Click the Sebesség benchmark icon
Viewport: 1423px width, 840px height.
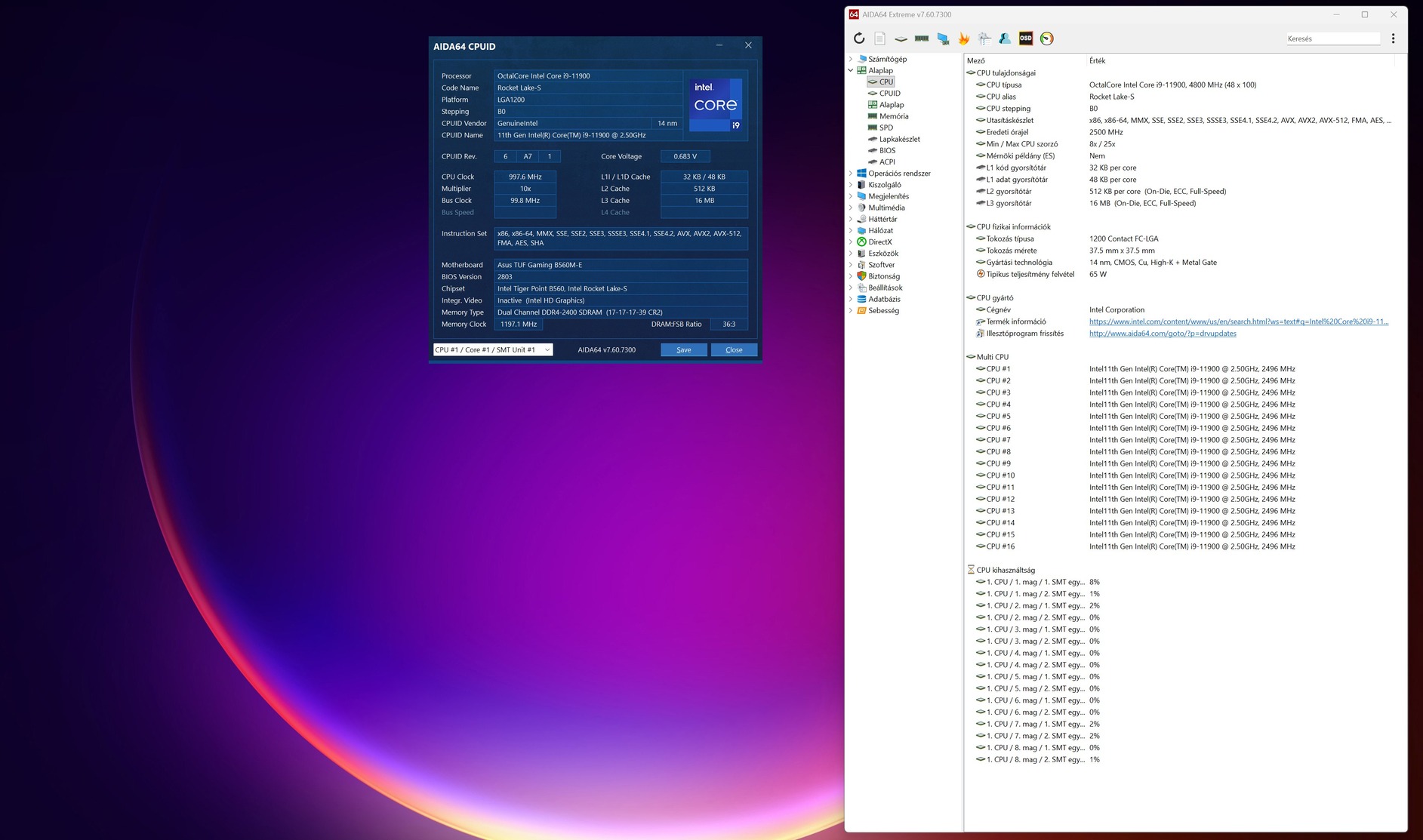click(x=862, y=311)
